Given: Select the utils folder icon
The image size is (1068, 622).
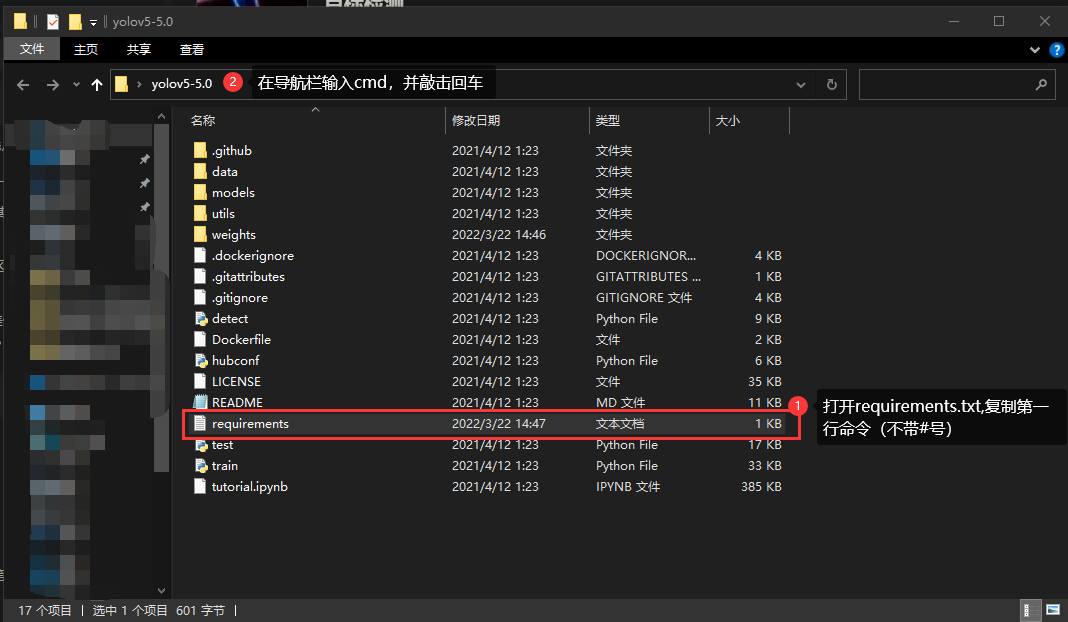Looking at the screenshot, I should tap(200, 214).
